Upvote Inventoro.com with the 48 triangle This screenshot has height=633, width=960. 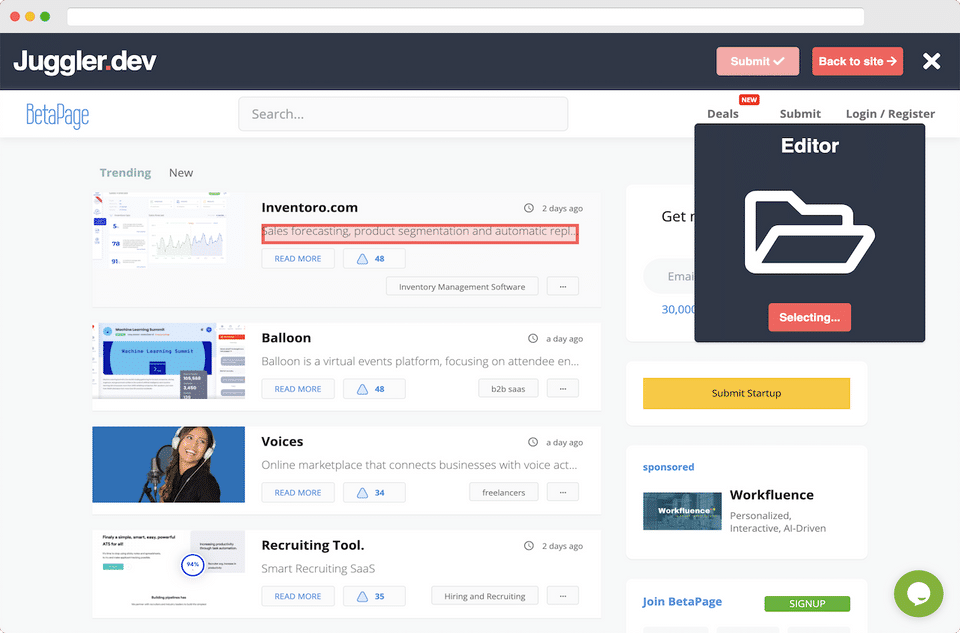click(x=373, y=258)
